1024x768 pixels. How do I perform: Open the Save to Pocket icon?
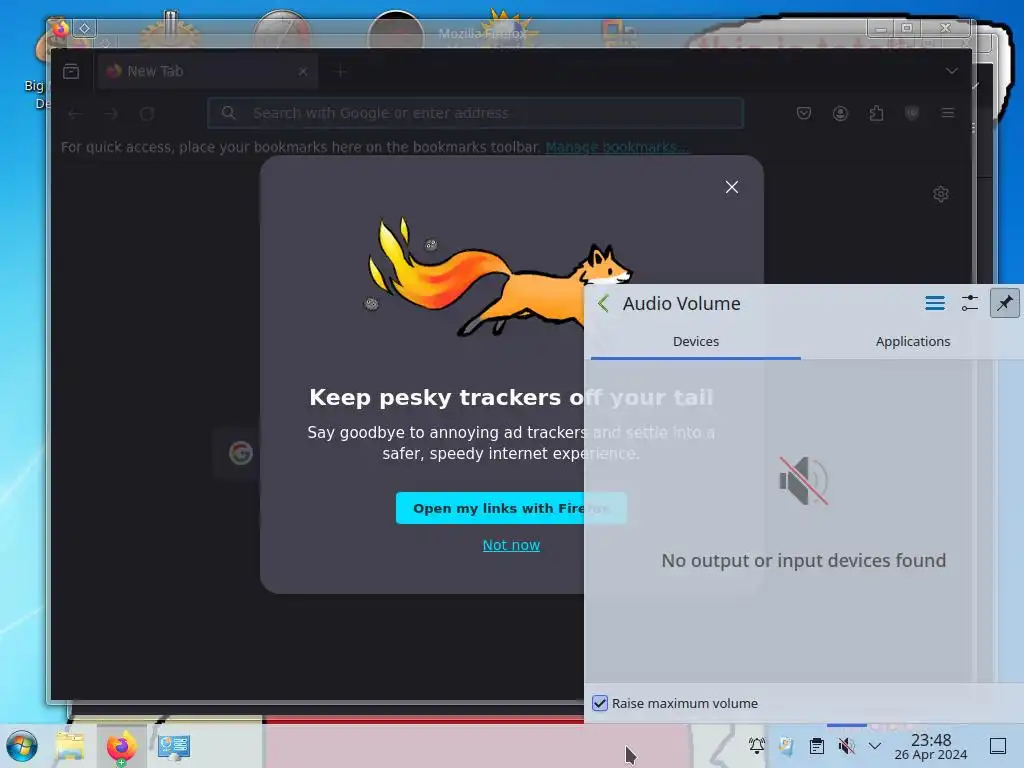coord(804,114)
